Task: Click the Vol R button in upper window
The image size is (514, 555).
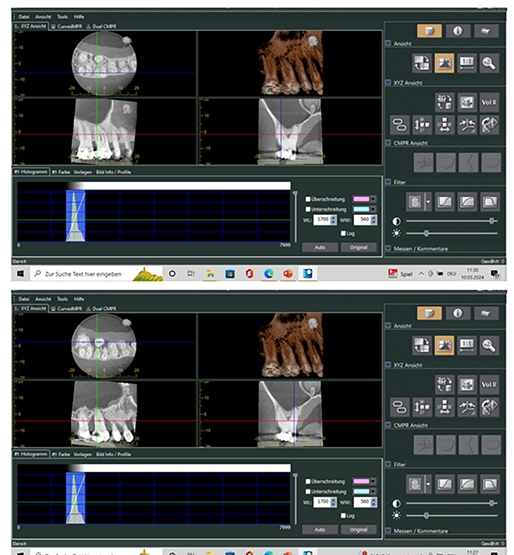Action: [489, 103]
